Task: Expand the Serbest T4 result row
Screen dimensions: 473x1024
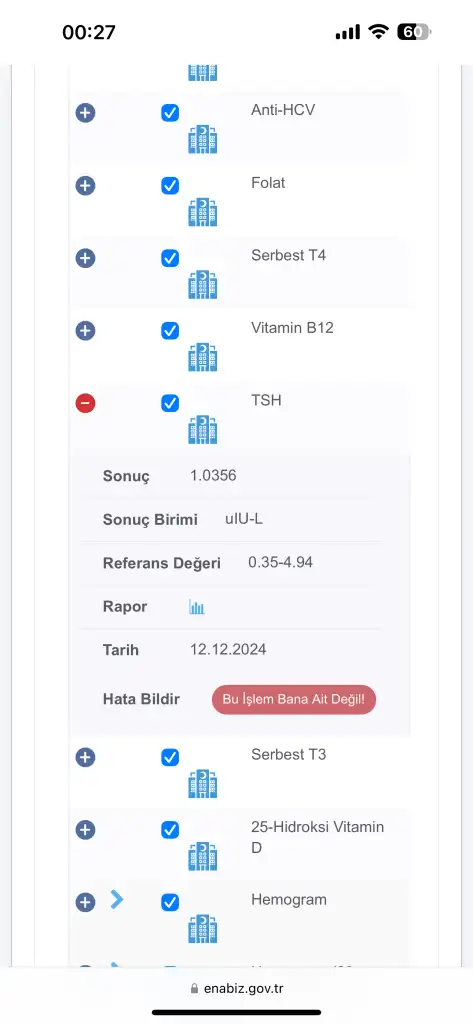Action: (86, 259)
